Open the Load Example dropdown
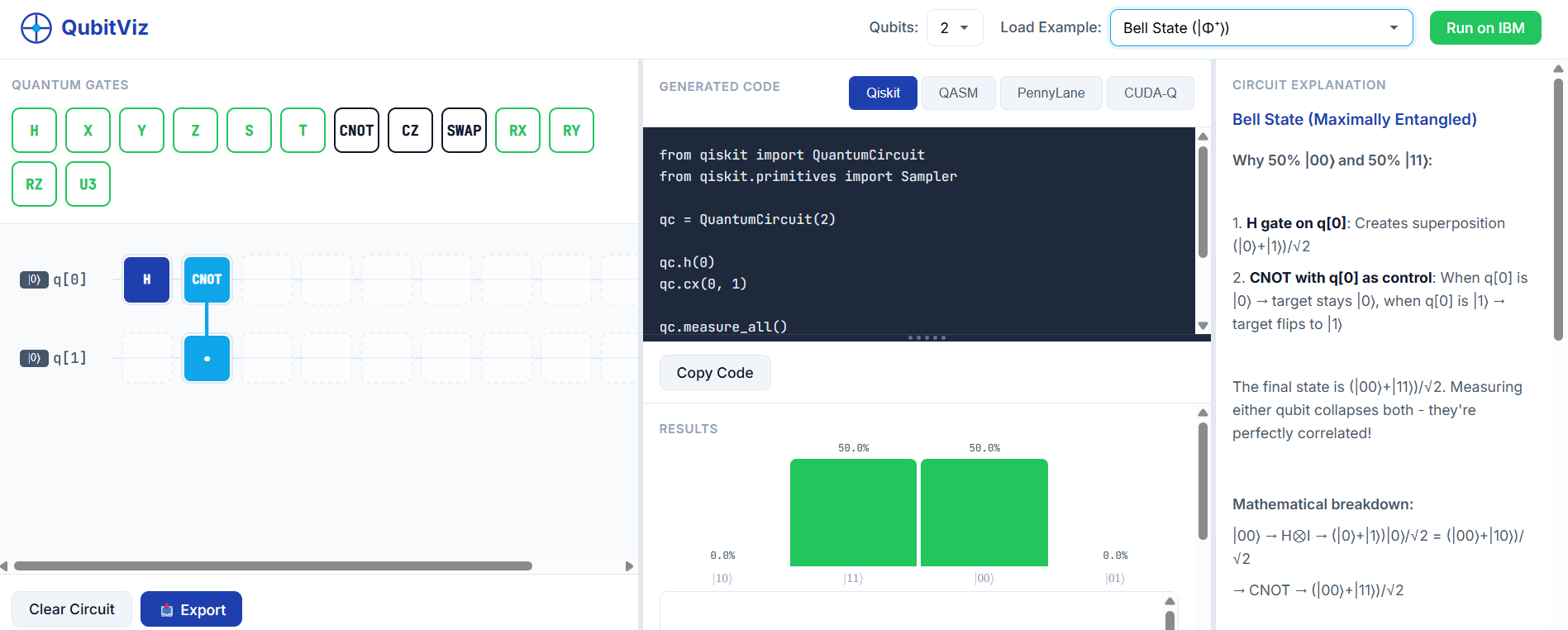 (1261, 27)
